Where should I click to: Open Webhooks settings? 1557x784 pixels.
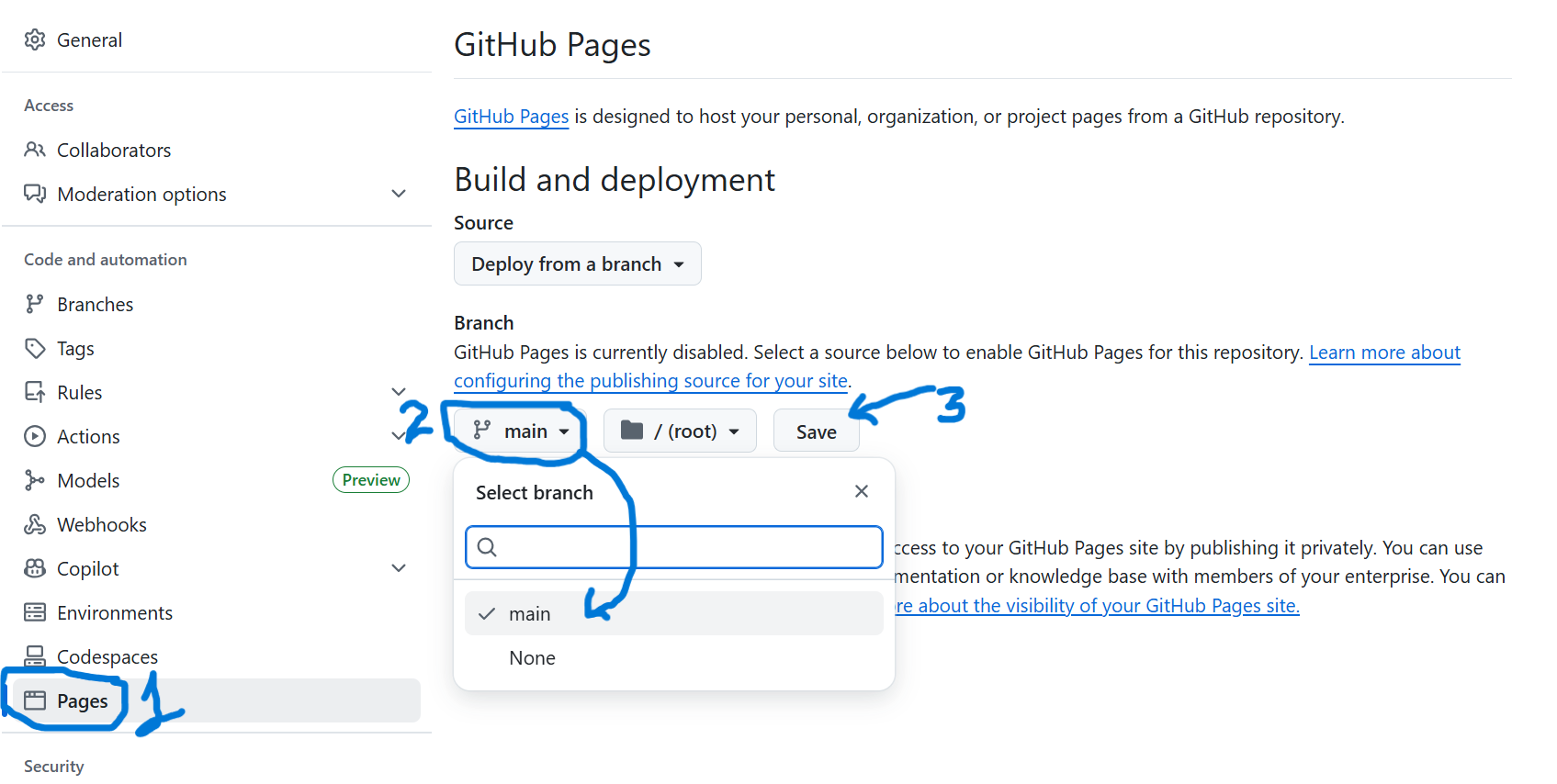(x=102, y=524)
